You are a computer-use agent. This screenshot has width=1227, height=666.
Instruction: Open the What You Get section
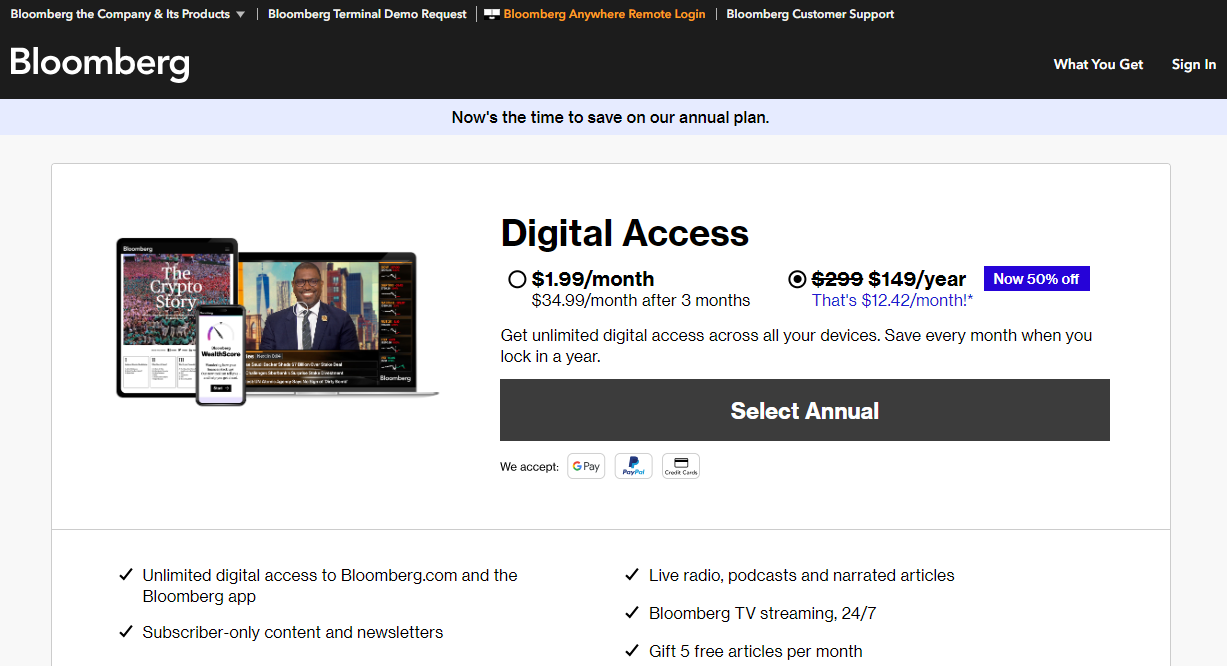pos(1098,64)
